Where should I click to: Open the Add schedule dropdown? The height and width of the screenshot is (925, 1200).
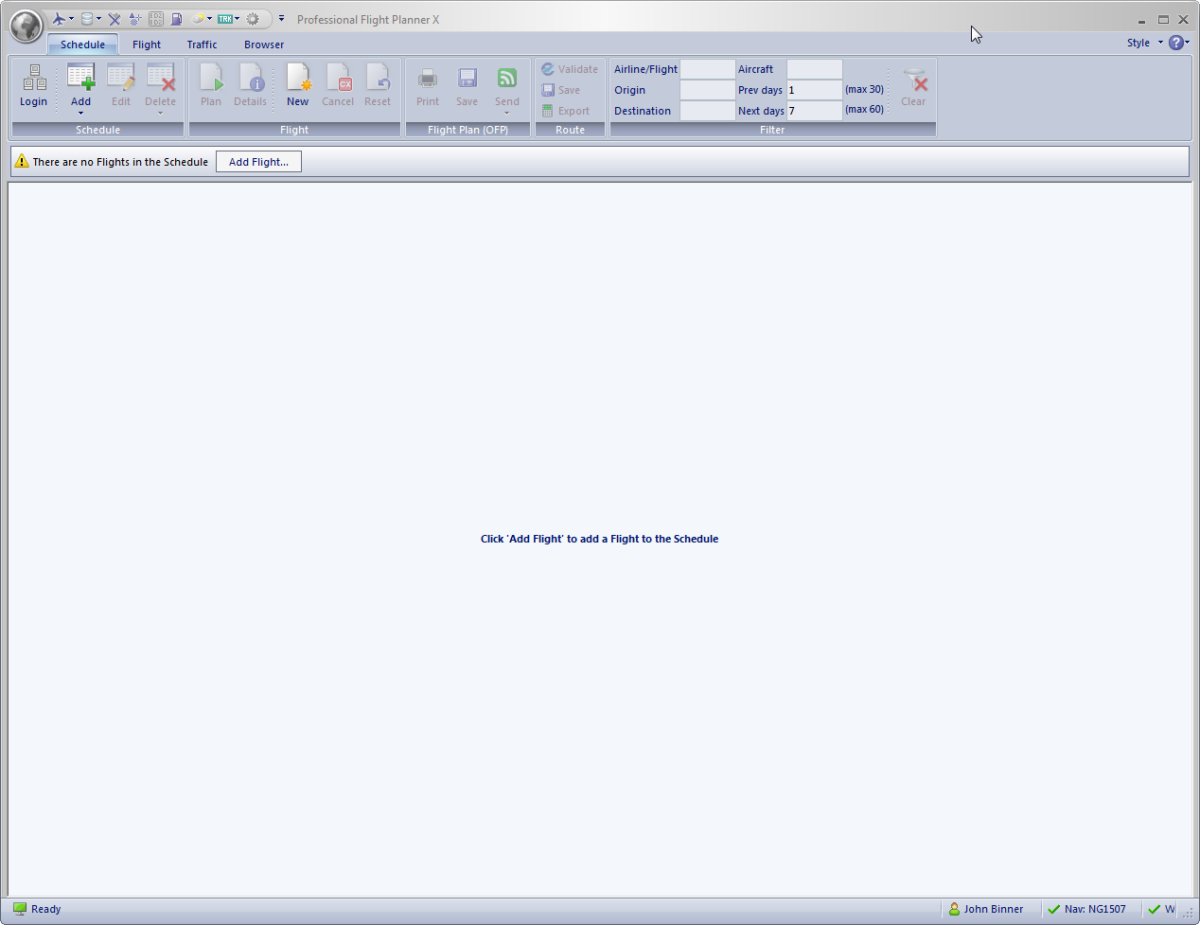coord(81,112)
